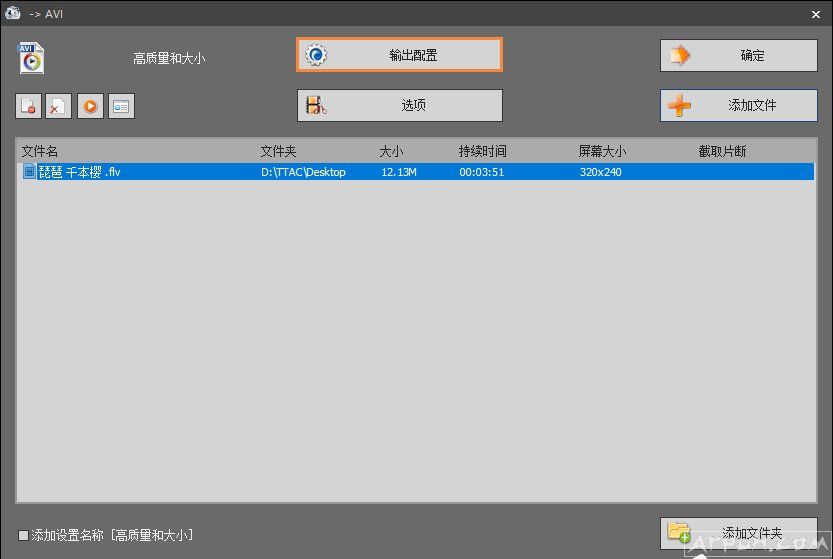Click the clear list icon with red X
Screen dimensions: 833x559
pos(58,106)
